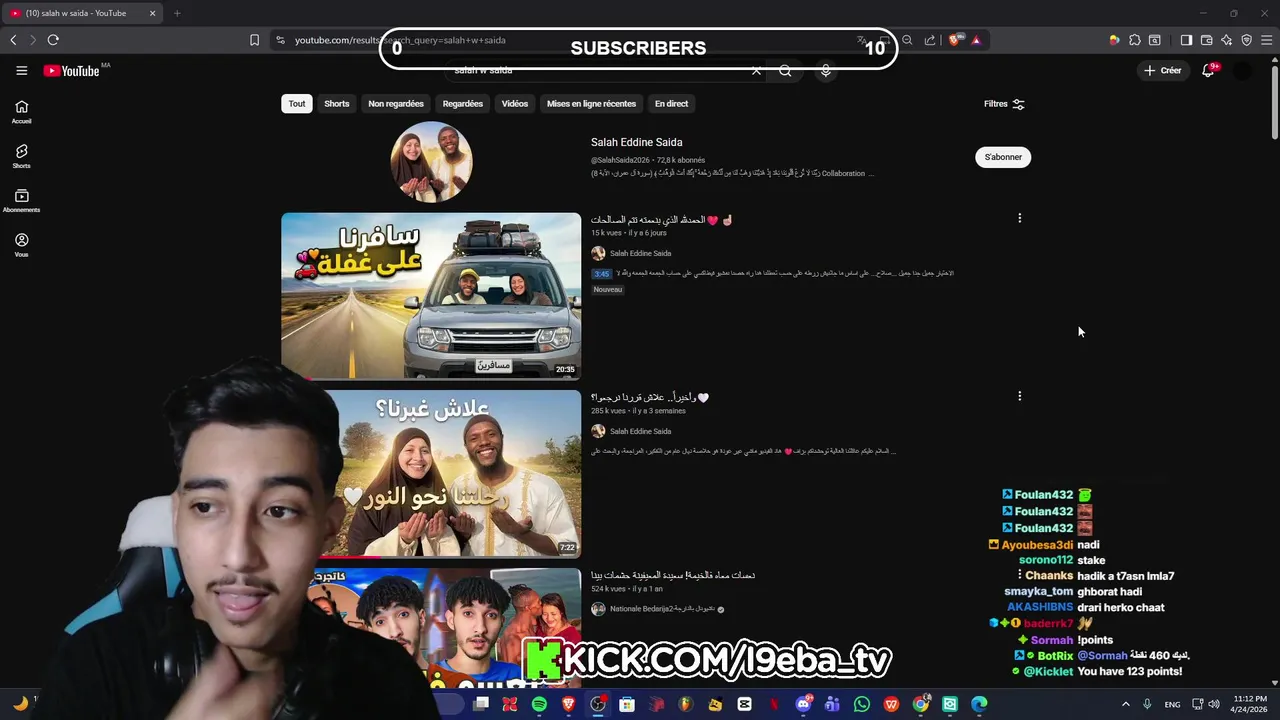Open the Filtres dropdown
This screenshot has width=1280, height=720.
(1004, 104)
